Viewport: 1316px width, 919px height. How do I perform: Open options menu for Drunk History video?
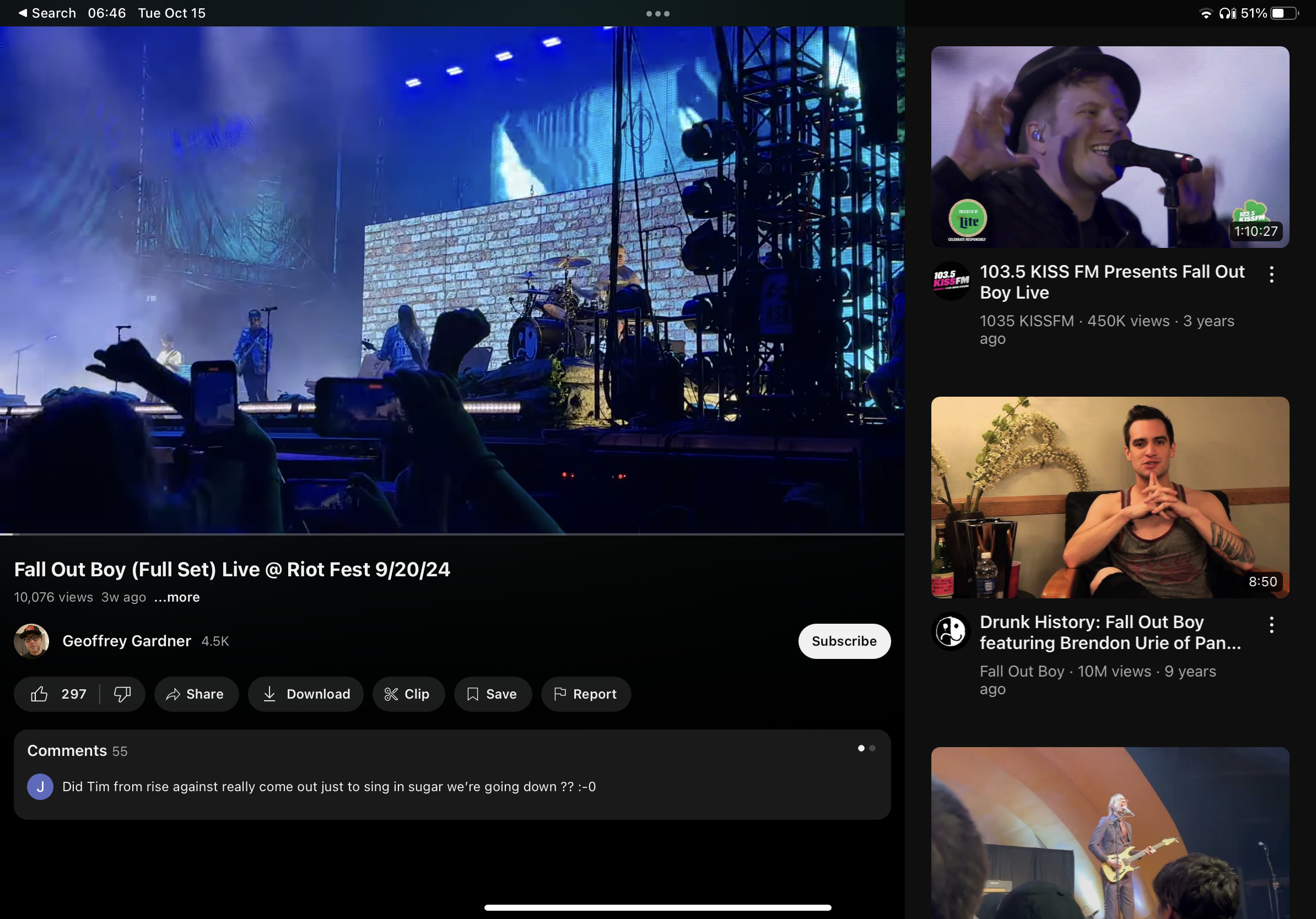point(1271,624)
